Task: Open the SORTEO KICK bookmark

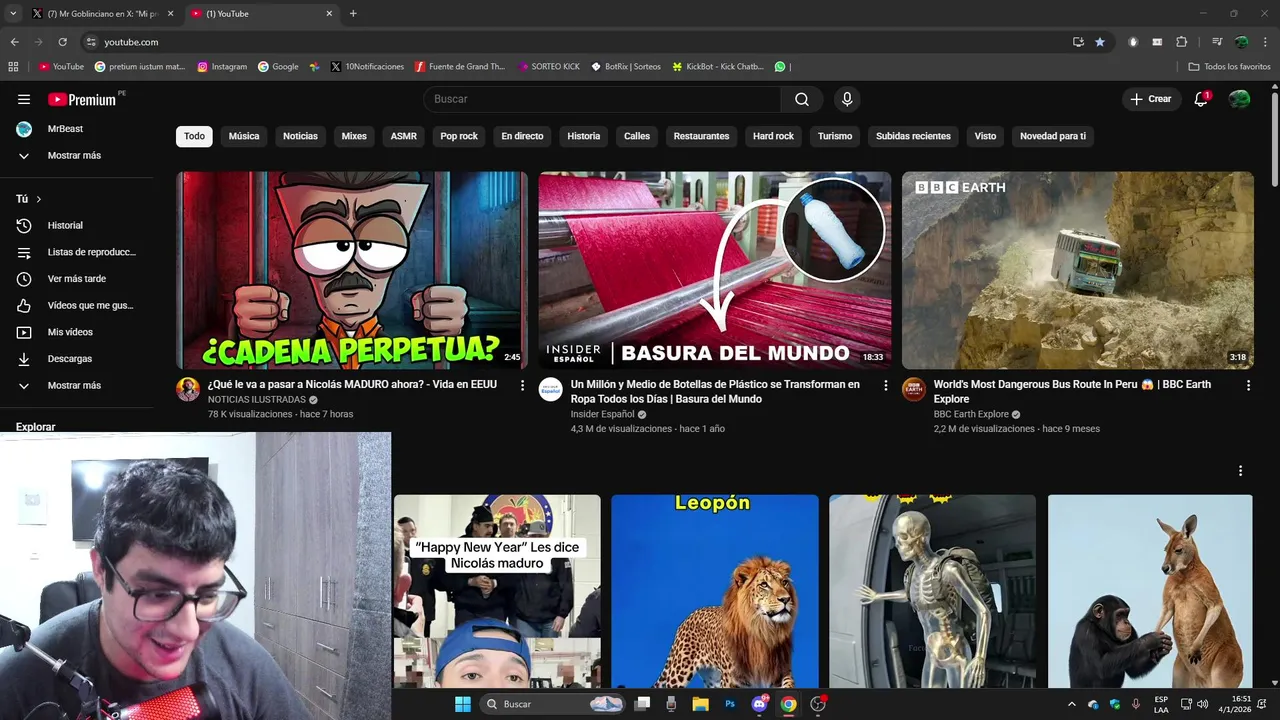Action: tap(548, 67)
